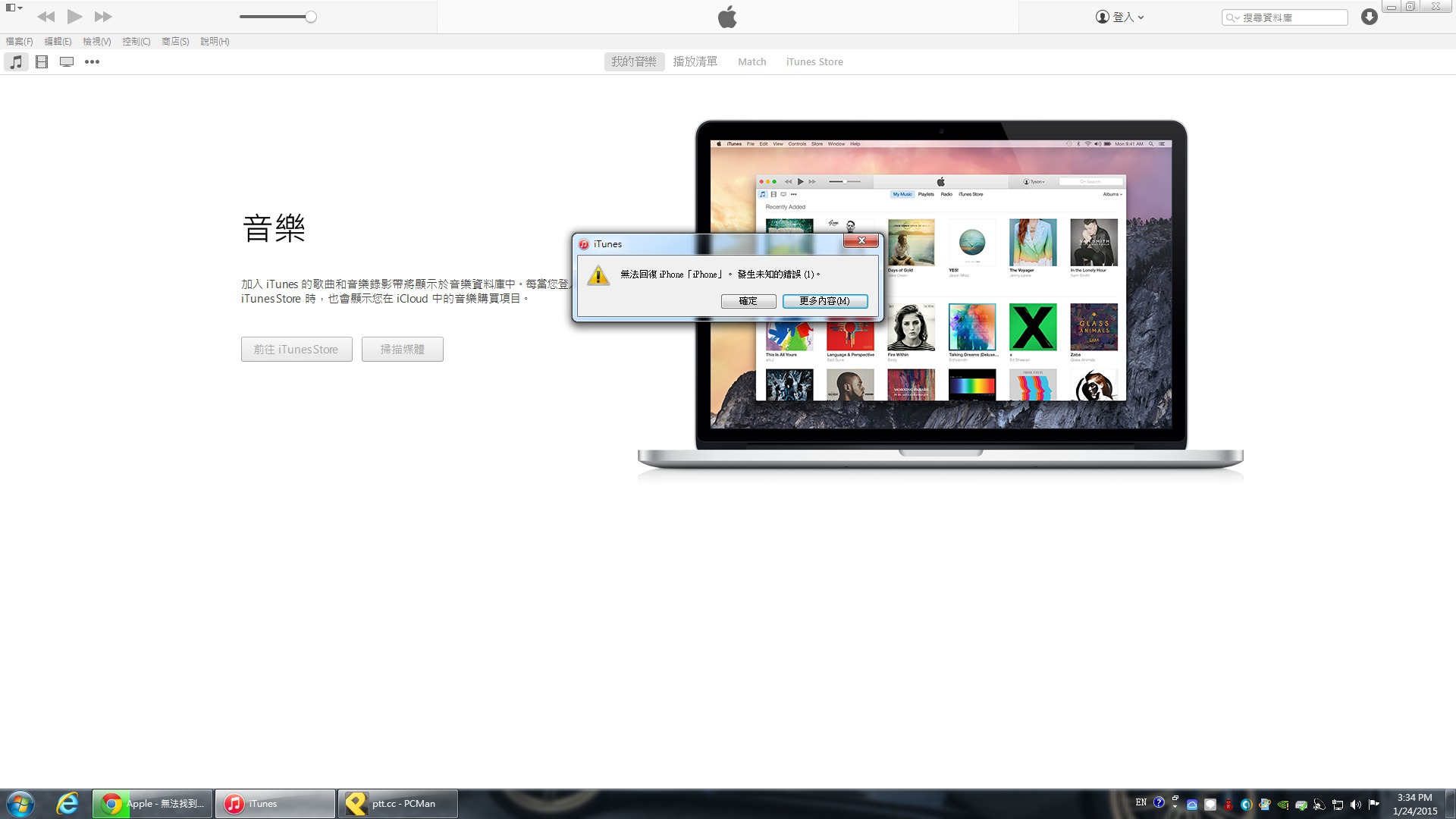
Task: Click the 音樂 heading text
Action: pos(274,227)
